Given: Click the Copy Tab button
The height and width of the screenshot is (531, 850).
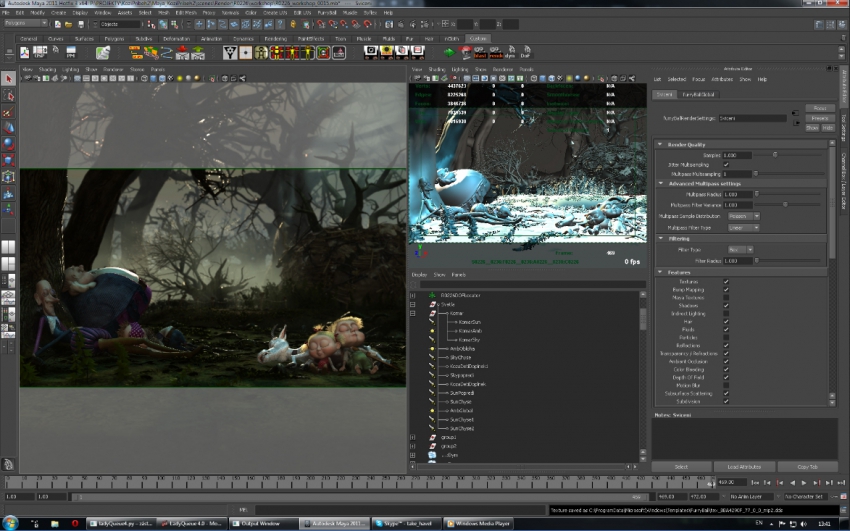Looking at the screenshot, I should pyautogui.click(x=807, y=467).
